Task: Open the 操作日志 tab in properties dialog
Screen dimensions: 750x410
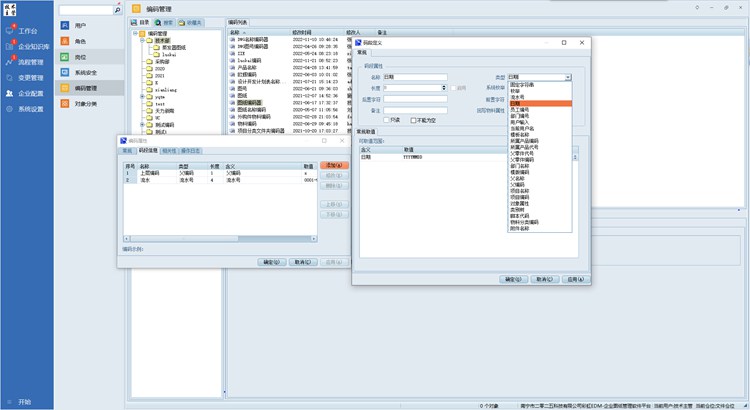Action: [x=190, y=151]
